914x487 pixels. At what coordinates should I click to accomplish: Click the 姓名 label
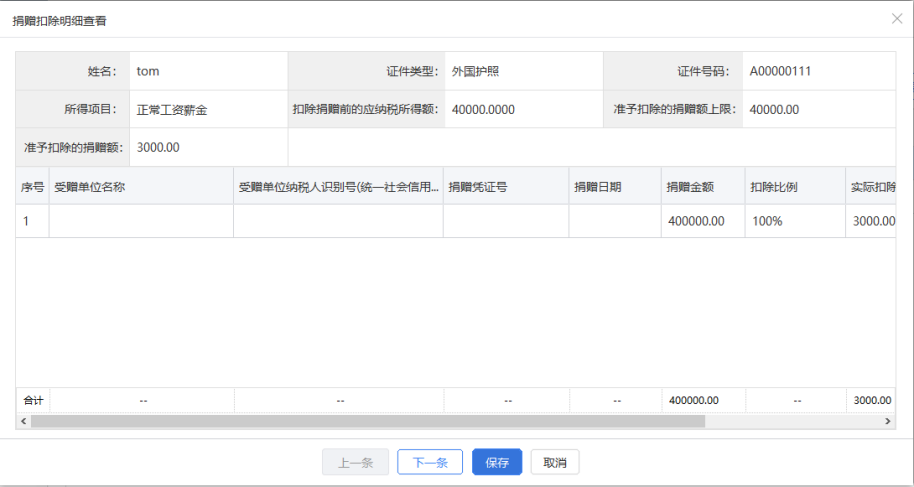point(103,71)
